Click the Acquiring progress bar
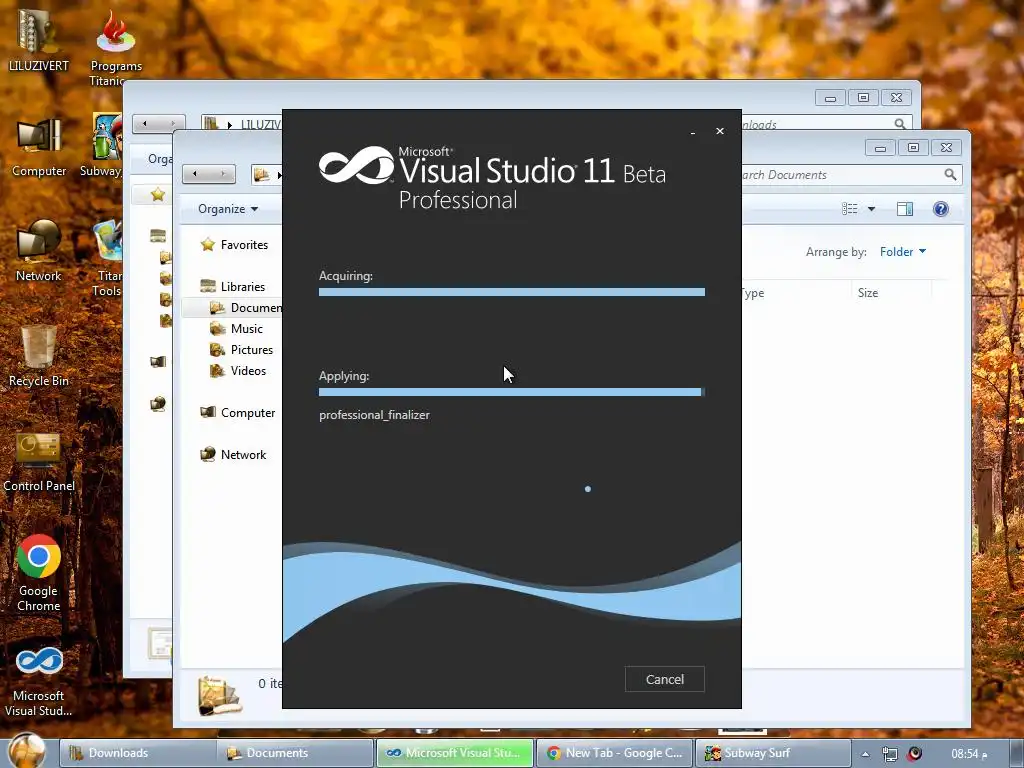 511,292
